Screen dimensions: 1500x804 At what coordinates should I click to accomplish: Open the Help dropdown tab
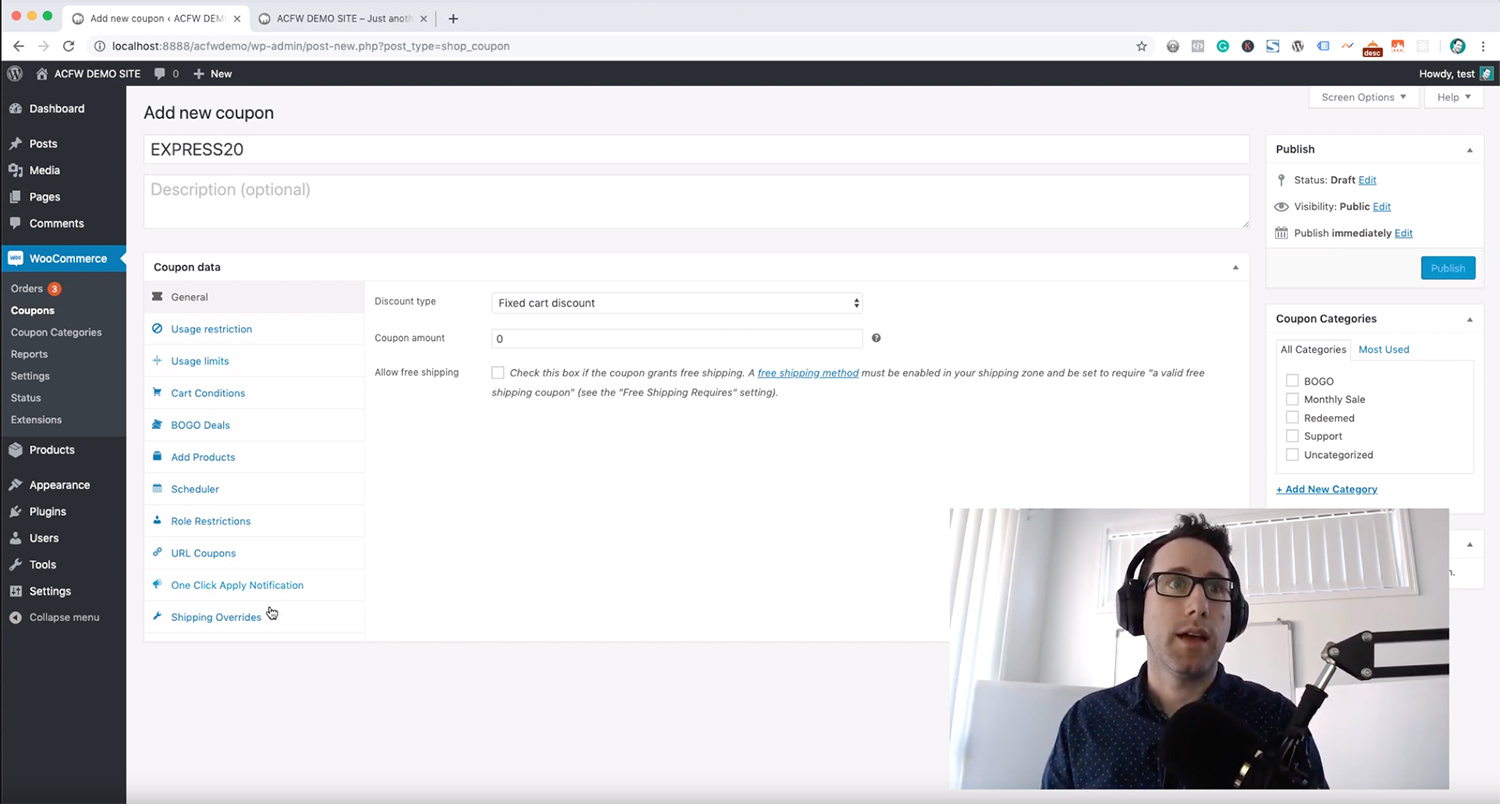tap(1454, 97)
